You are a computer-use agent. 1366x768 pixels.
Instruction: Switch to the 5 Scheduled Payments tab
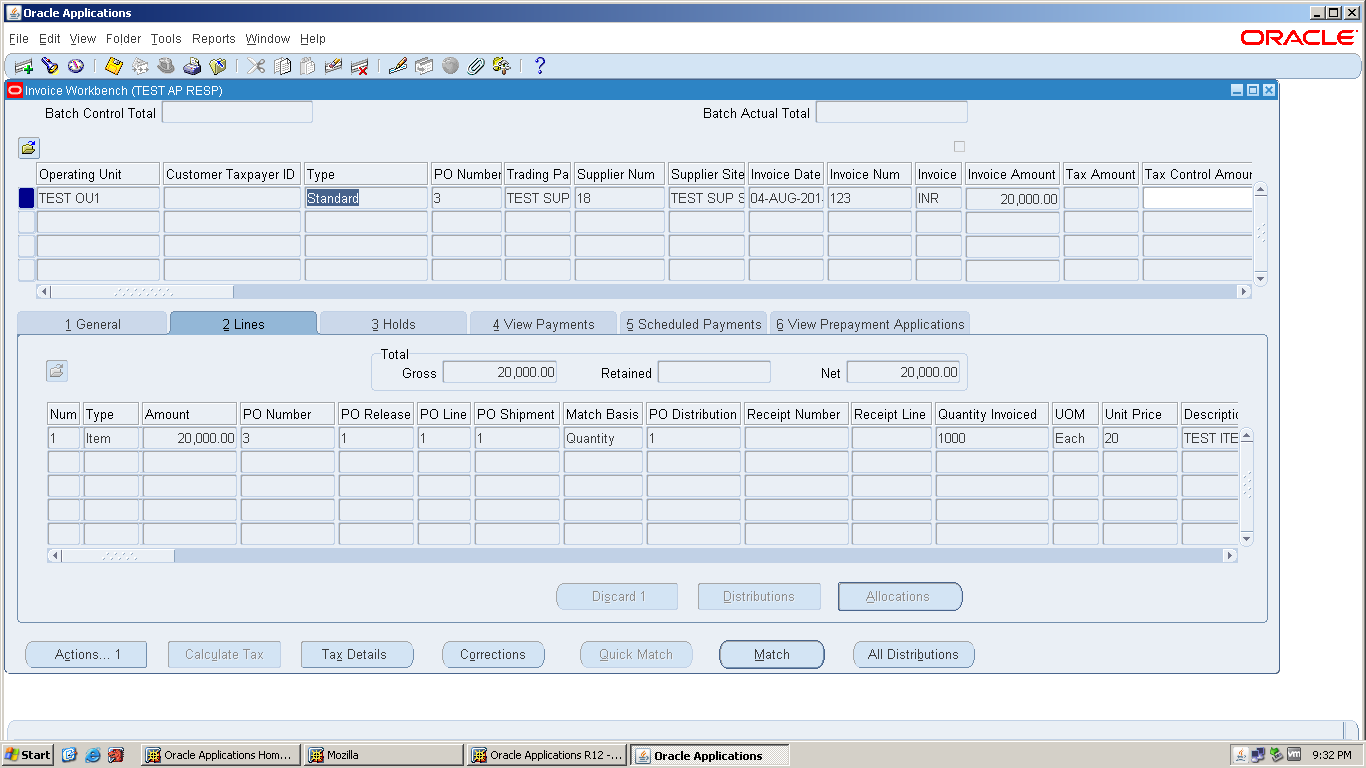694,324
